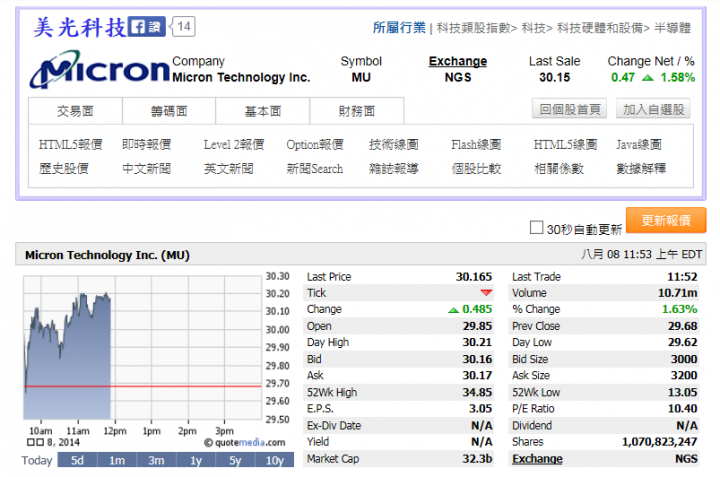The image size is (720, 477).
Task: Select the 3m chart range
Action: [x=156, y=460]
